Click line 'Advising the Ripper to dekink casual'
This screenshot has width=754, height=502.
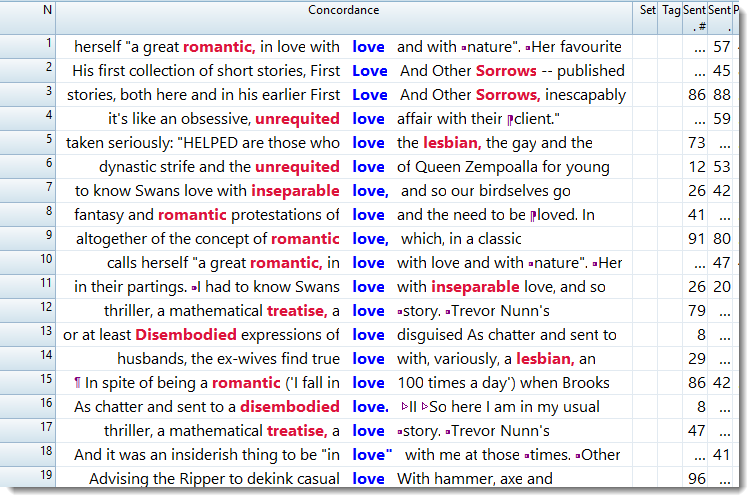tap(214, 478)
